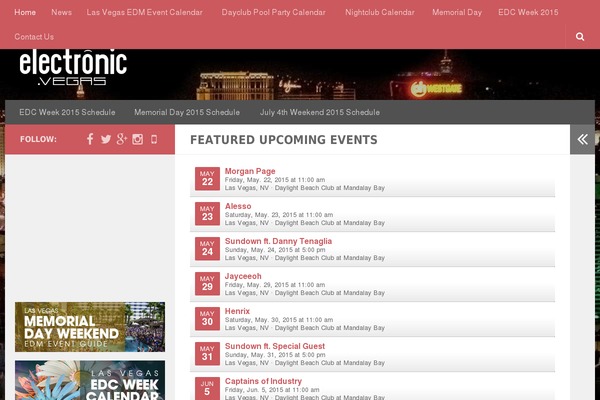600x400 pixels.
Task: Open EDC Week 2015 Schedule link
Action: (x=67, y=112)
